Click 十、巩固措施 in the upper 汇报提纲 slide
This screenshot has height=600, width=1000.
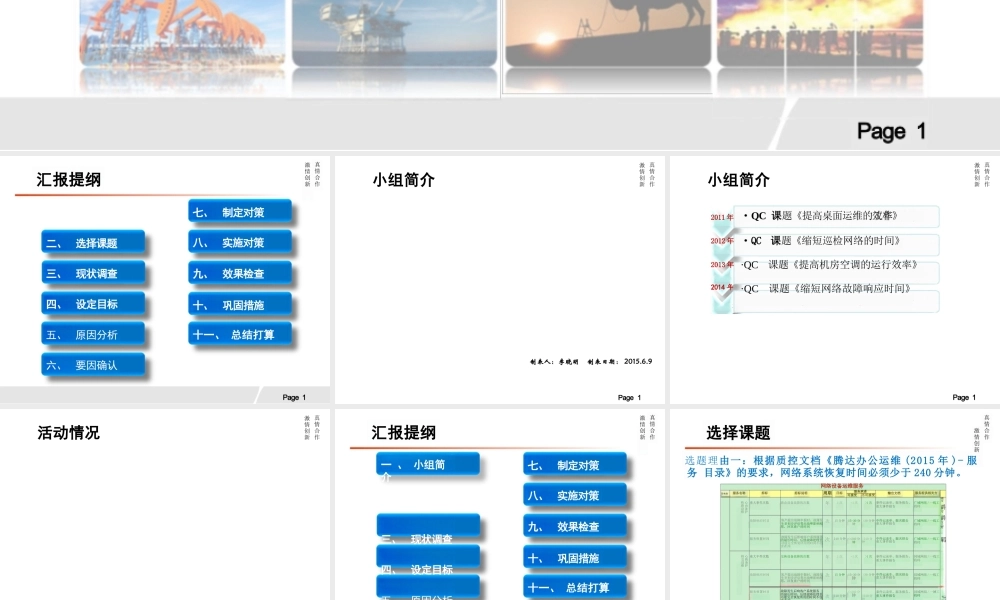pos(240,304)
